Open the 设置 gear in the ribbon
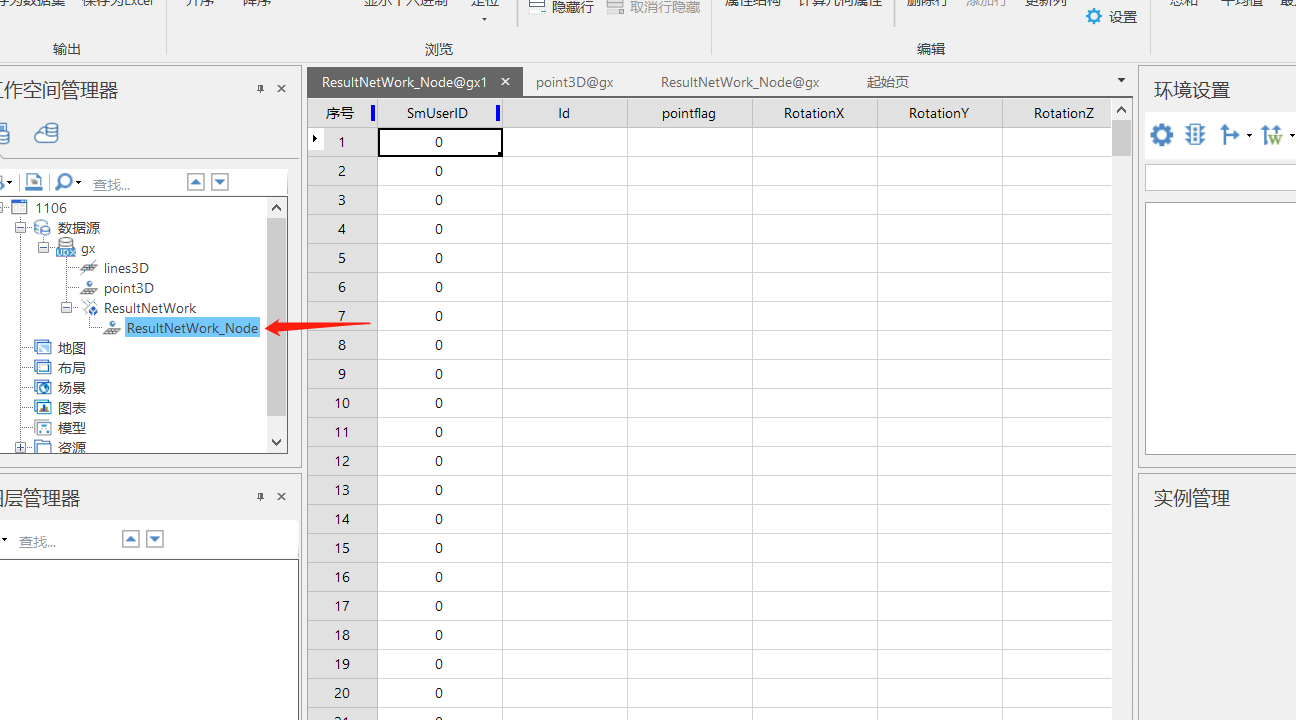Screen dimensions: 1296x720 click(x=1111, y=17)
